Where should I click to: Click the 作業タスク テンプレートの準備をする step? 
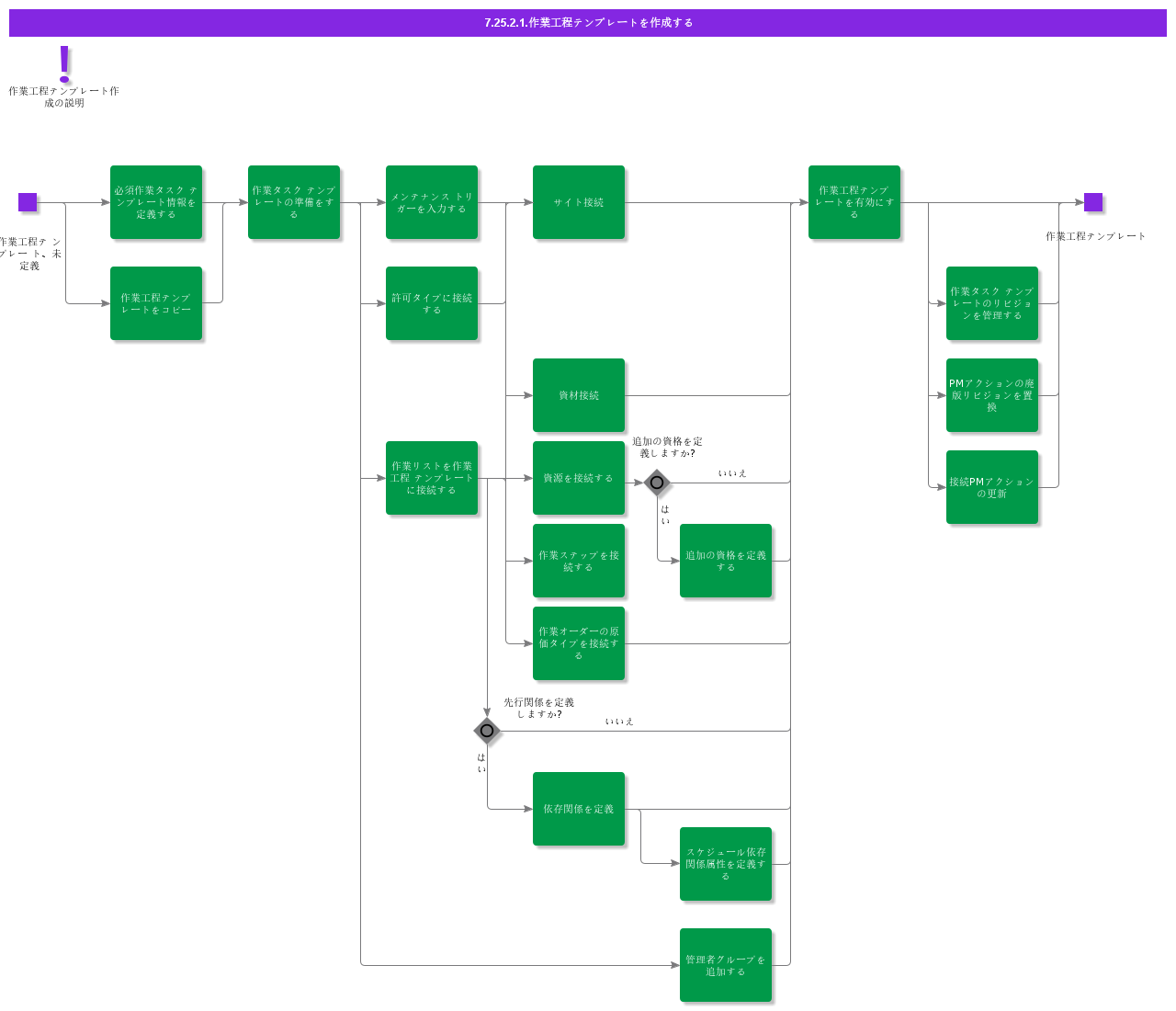294,202
